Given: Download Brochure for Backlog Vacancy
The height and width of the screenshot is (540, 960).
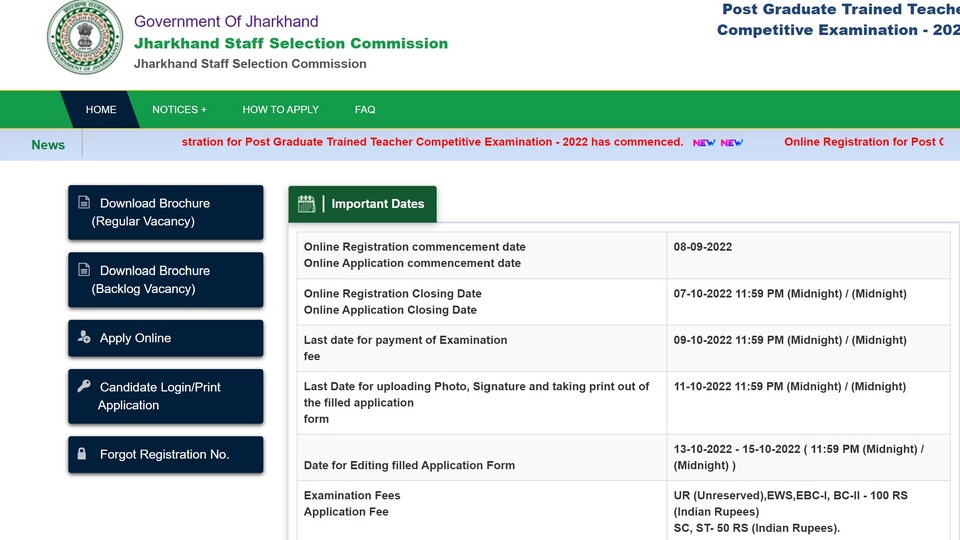Looking at the screenshot, I should click(166, 280).
